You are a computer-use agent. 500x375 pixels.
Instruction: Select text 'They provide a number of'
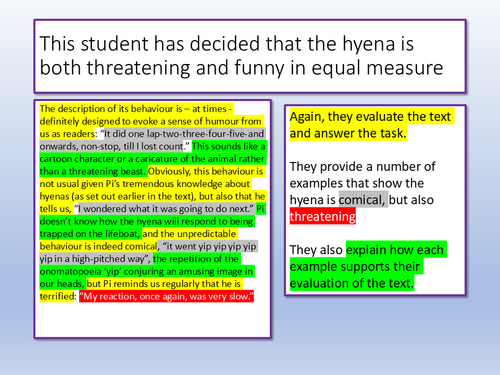(x=362, y=166)
